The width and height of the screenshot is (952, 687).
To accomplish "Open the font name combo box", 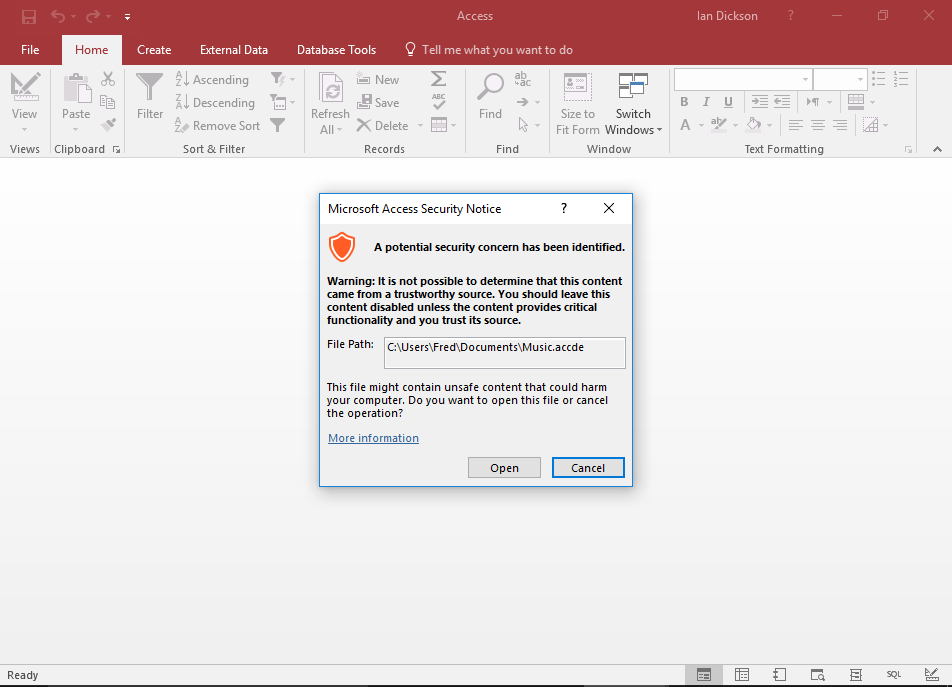I will pos(743,80).
